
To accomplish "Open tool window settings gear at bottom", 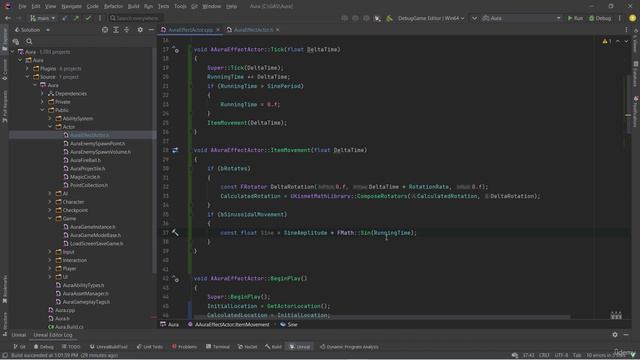I will tap(615, 335).
